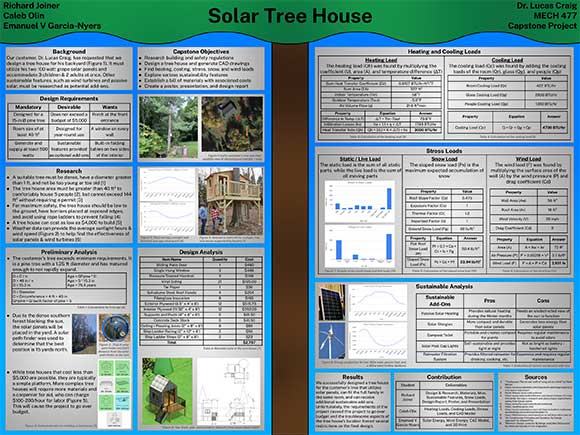
Task: Click the course code "MECH 477"
Action: click(x=555, y=16)
